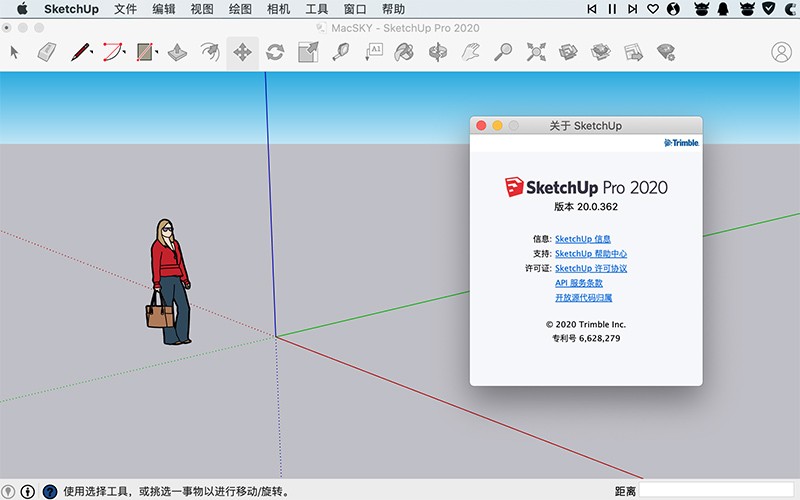Open the 相机 menu
Image resolution: width=800 pixels, height=500 pixels.
pos(279,9)
